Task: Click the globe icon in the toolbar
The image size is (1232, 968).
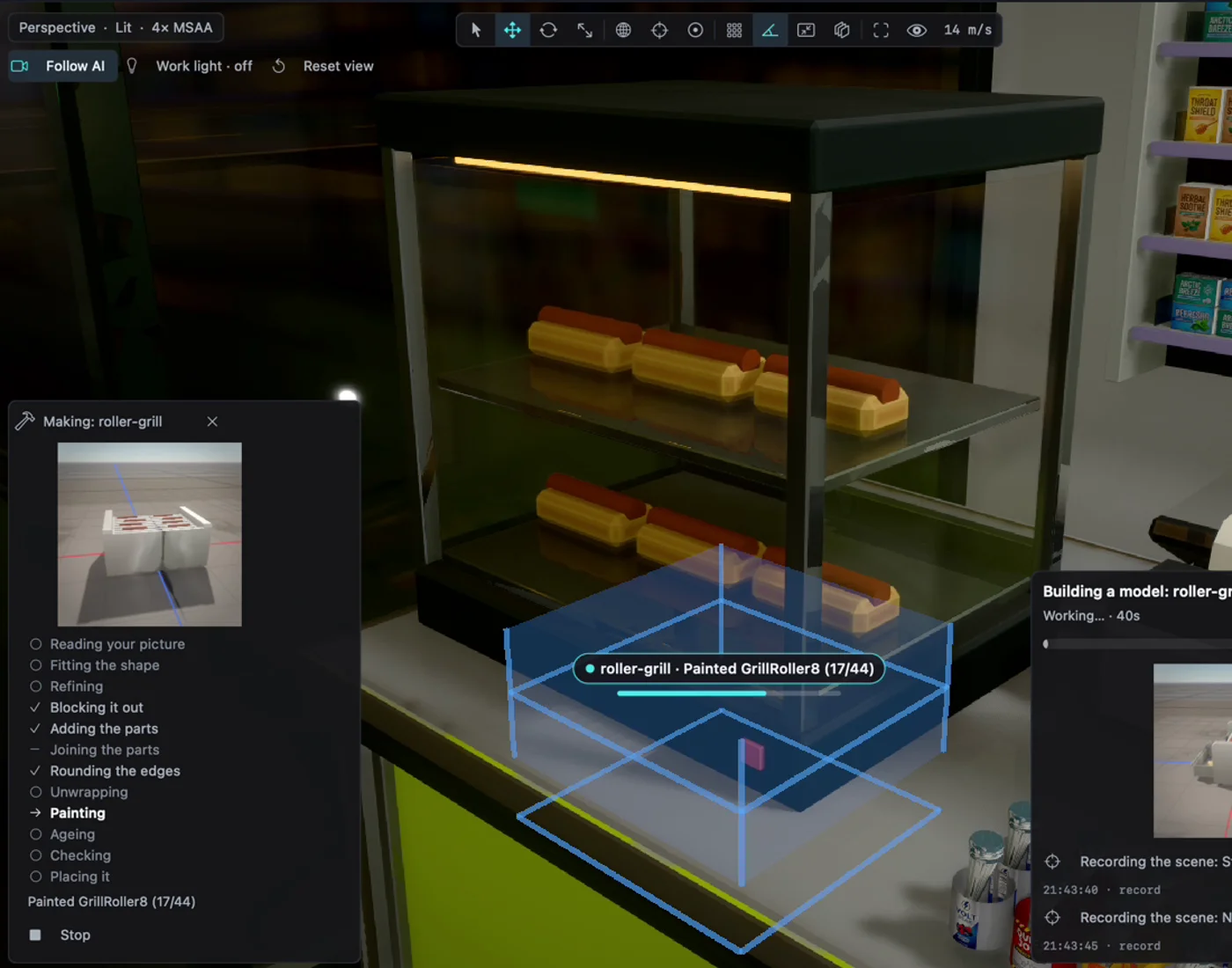Action: (x=623, y=30)
